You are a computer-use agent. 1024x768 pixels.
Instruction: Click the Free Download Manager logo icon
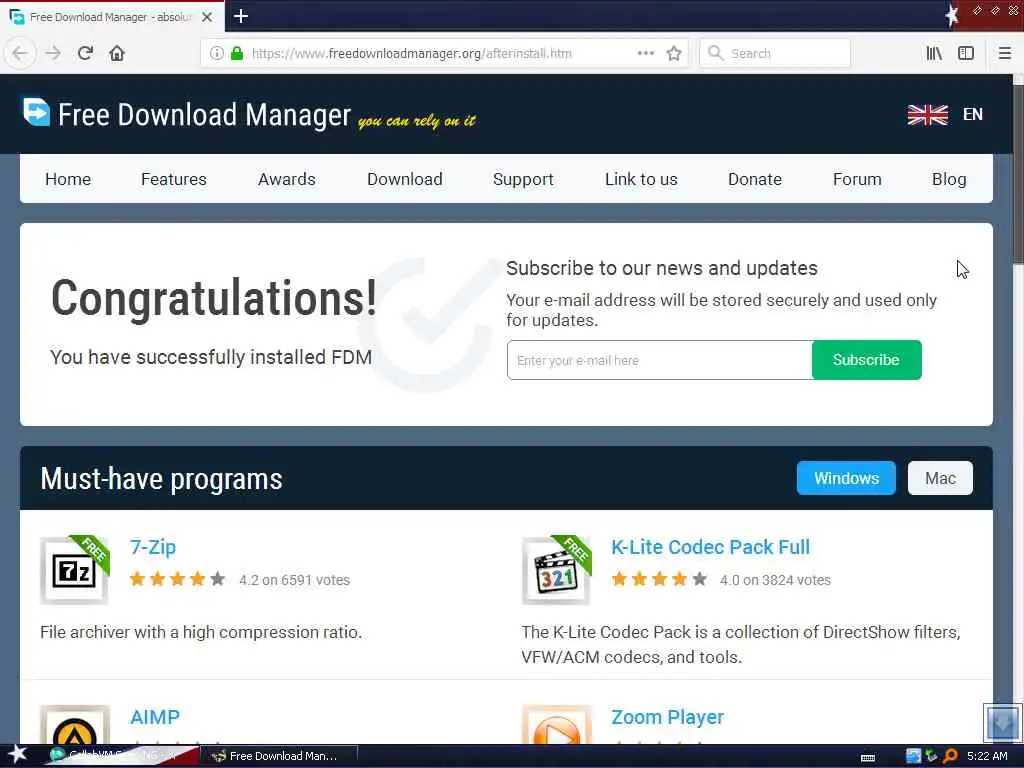(x=37, y=112)
